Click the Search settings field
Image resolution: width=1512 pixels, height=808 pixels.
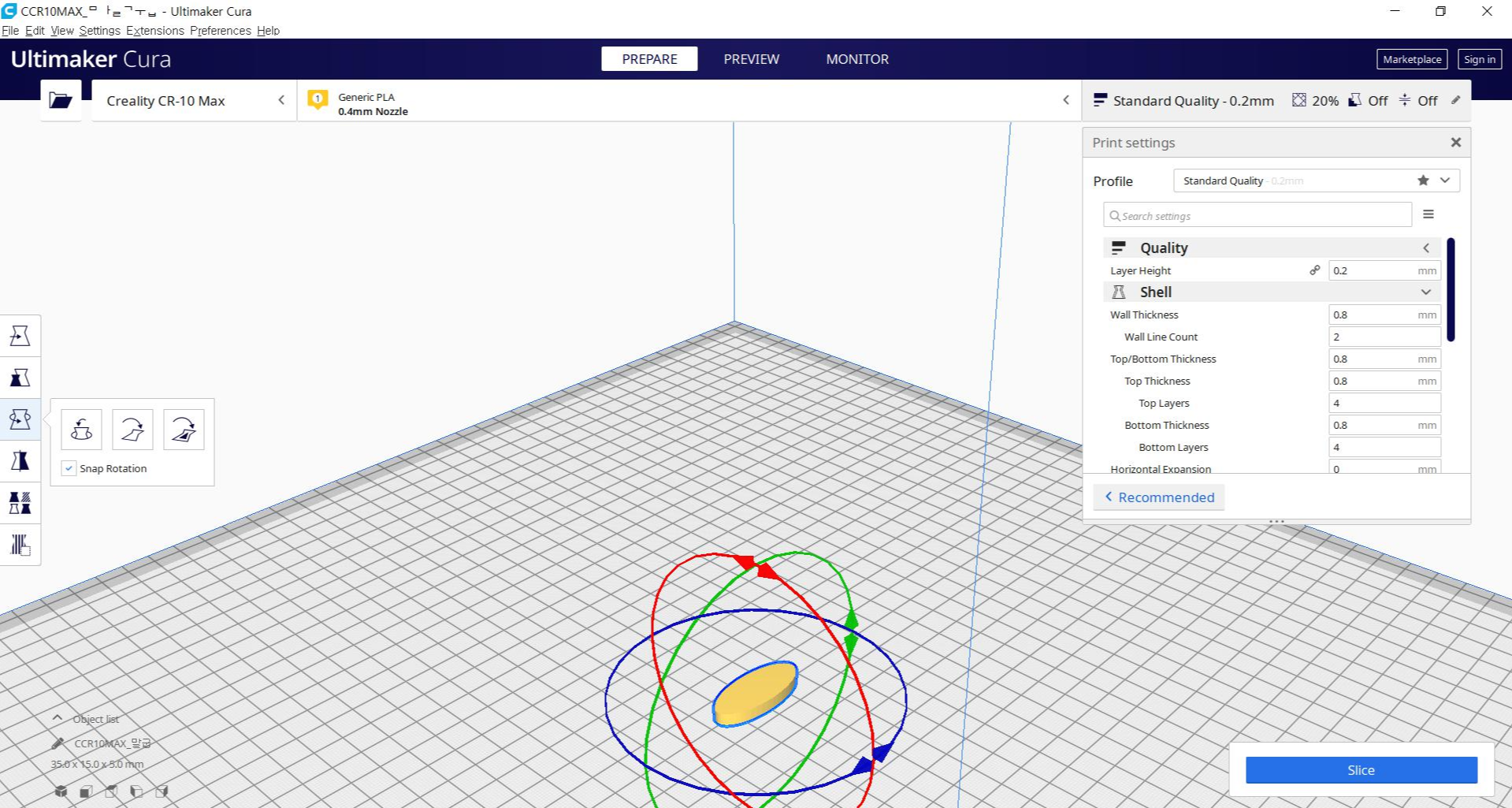coord(1258,215)
